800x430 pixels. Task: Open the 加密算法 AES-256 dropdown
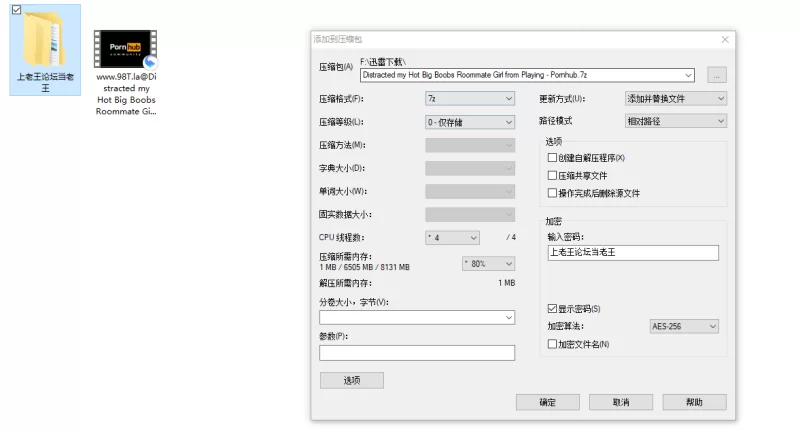click(684, 326)
